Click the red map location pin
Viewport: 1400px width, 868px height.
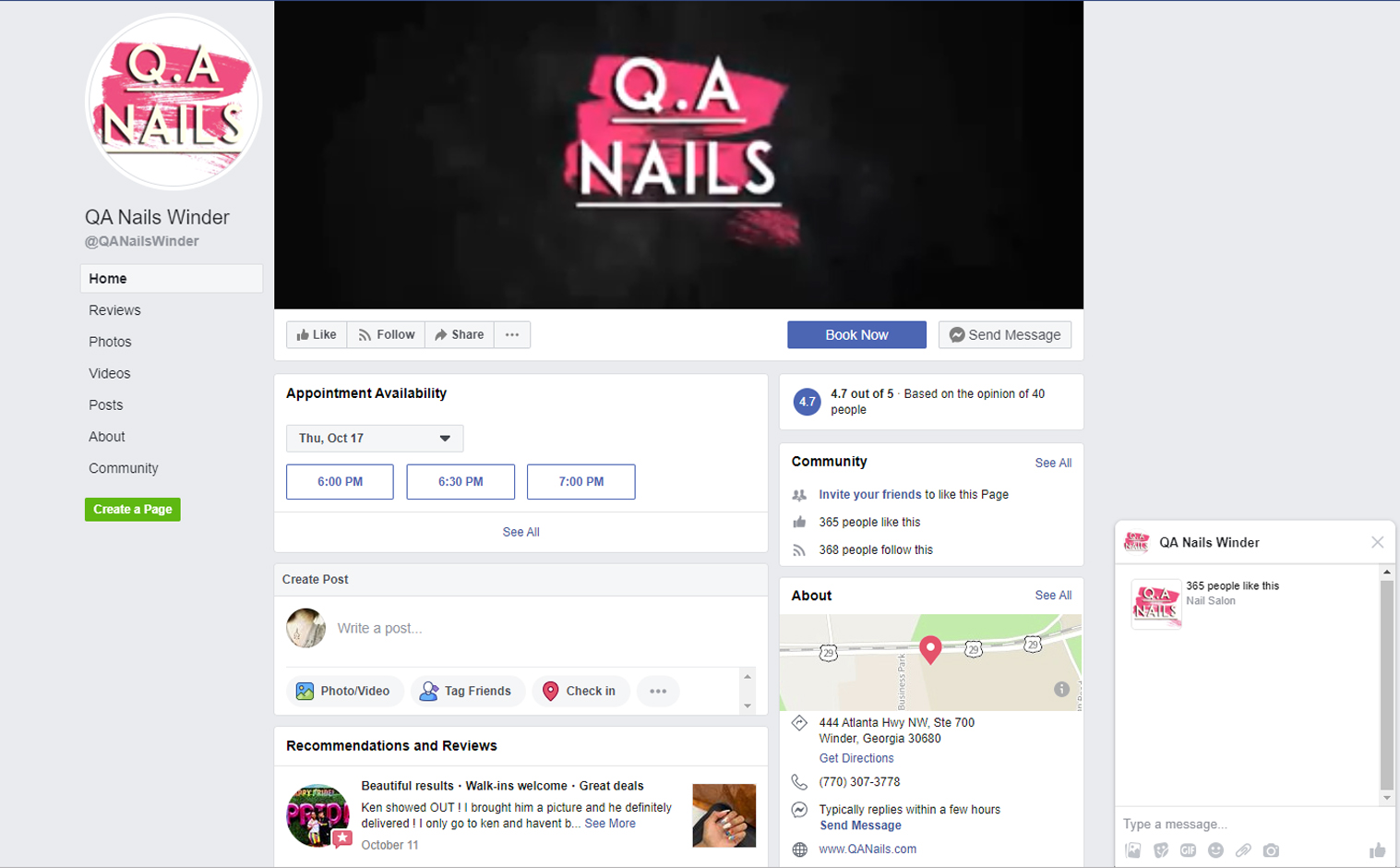930,649
